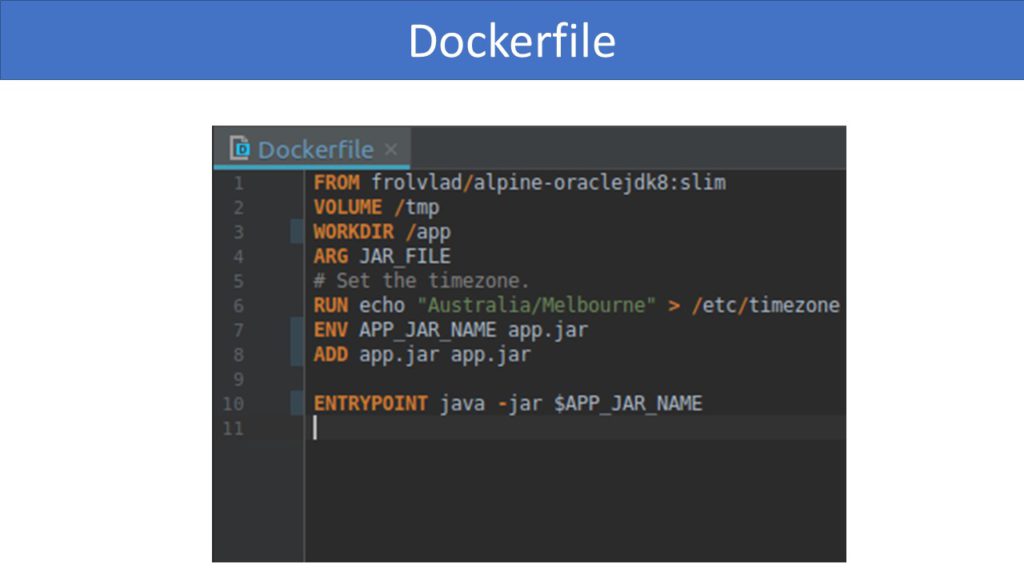Image resolution: width=1024 pixels, height=576 pixels.
Task: Place the cursor on empty line 9
Action: (575, 379)
